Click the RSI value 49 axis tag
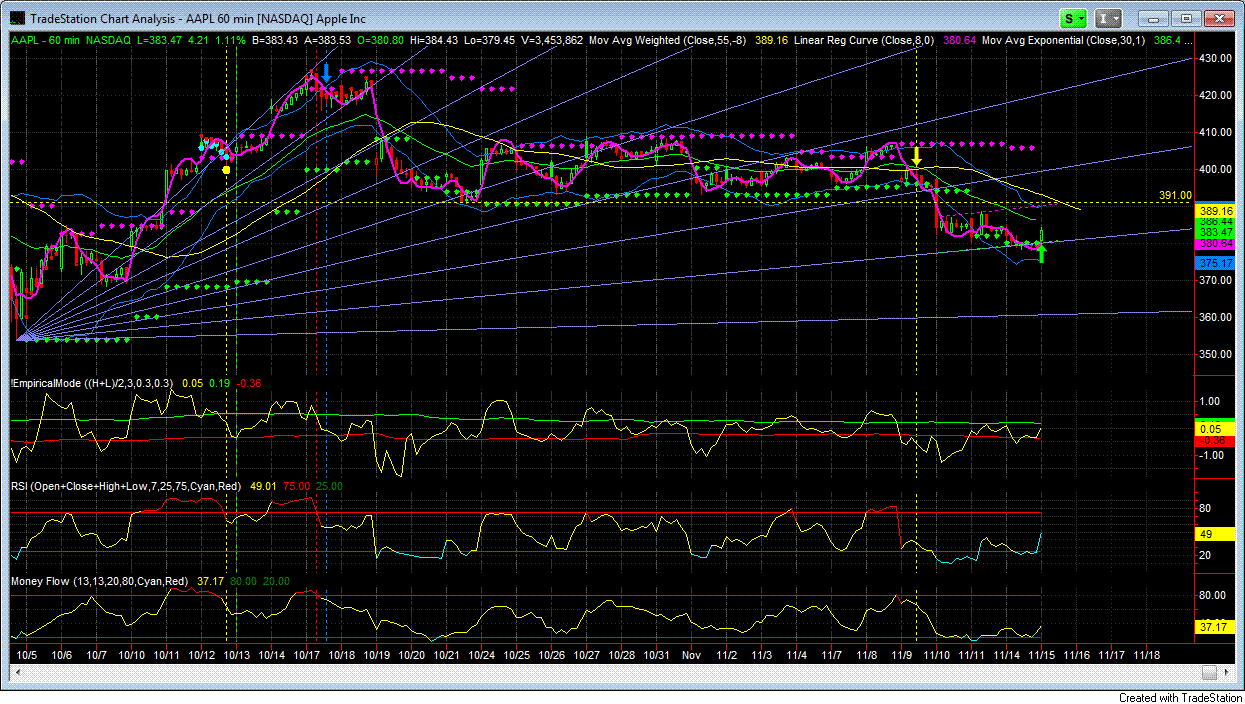Viewport: 1245px width, 704px height. pos(1216,534)
